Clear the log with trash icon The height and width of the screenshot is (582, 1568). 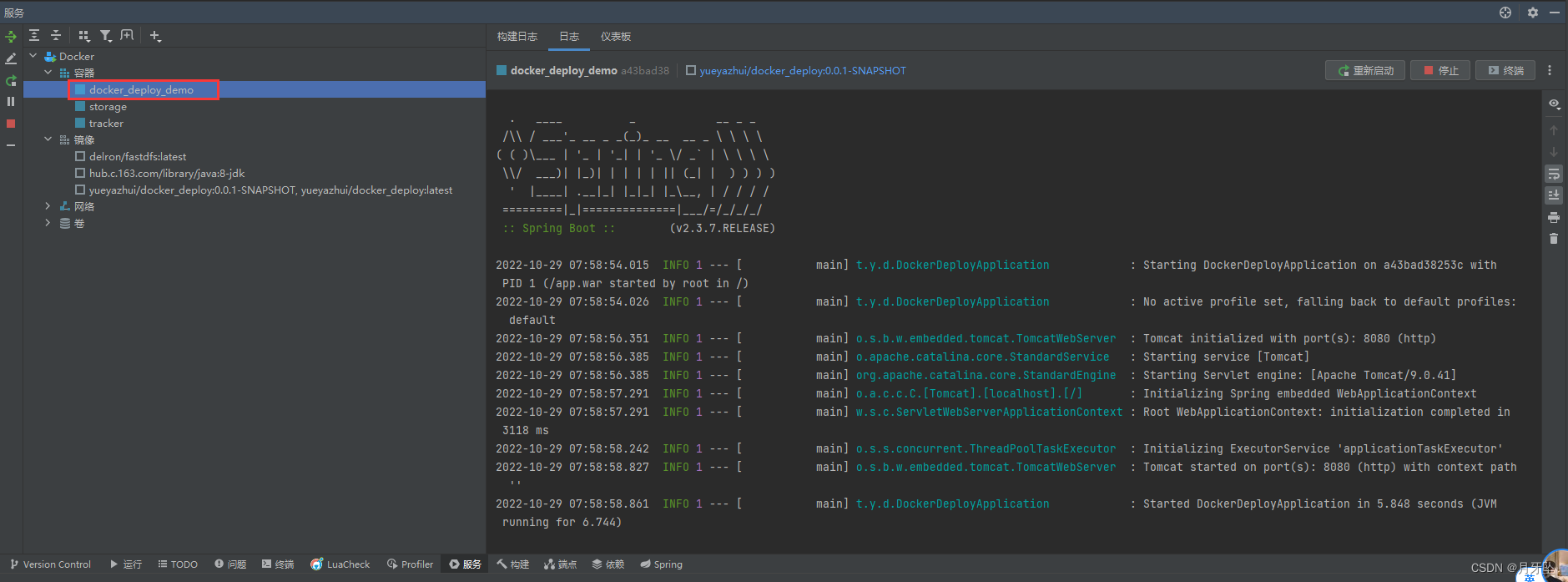click(1554, 239)
